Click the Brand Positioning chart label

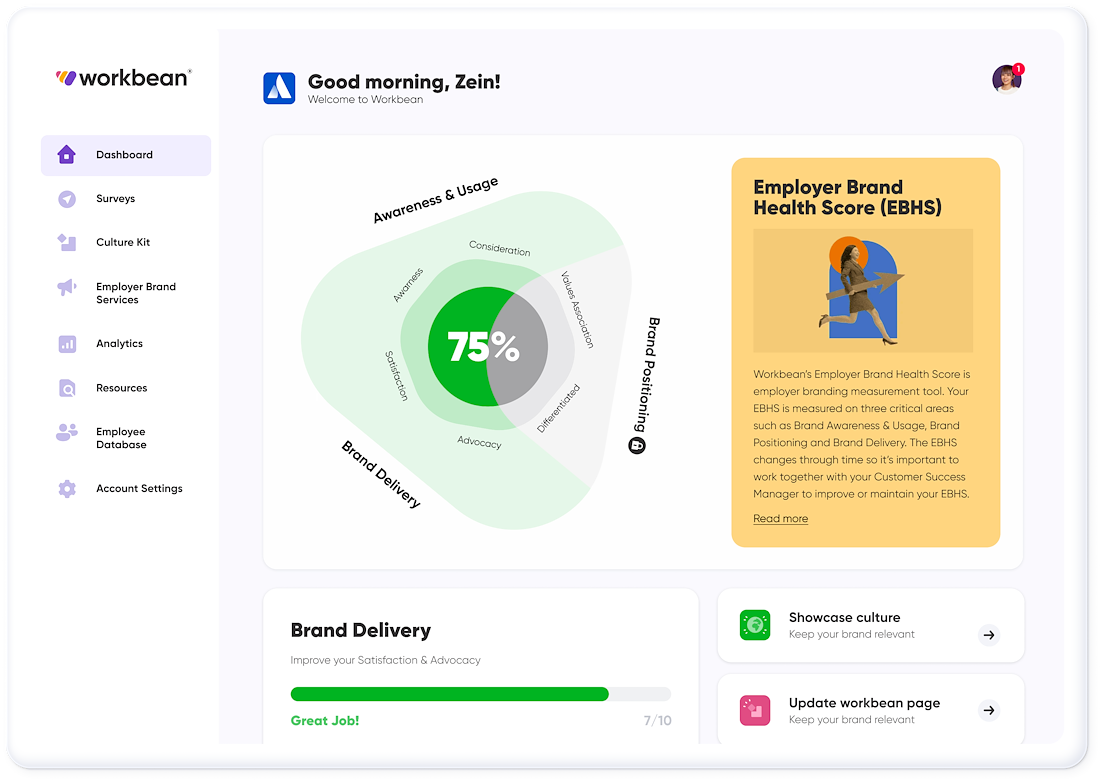click(648, 375)
